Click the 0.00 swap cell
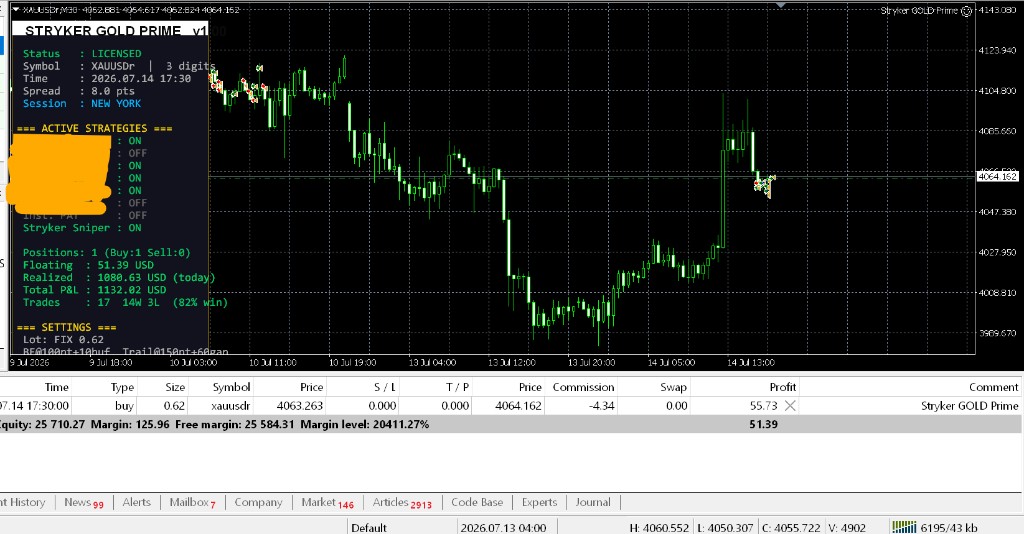Image resolution: width=1024 pixels, height=534 pixels. click(x=677, y=405)
